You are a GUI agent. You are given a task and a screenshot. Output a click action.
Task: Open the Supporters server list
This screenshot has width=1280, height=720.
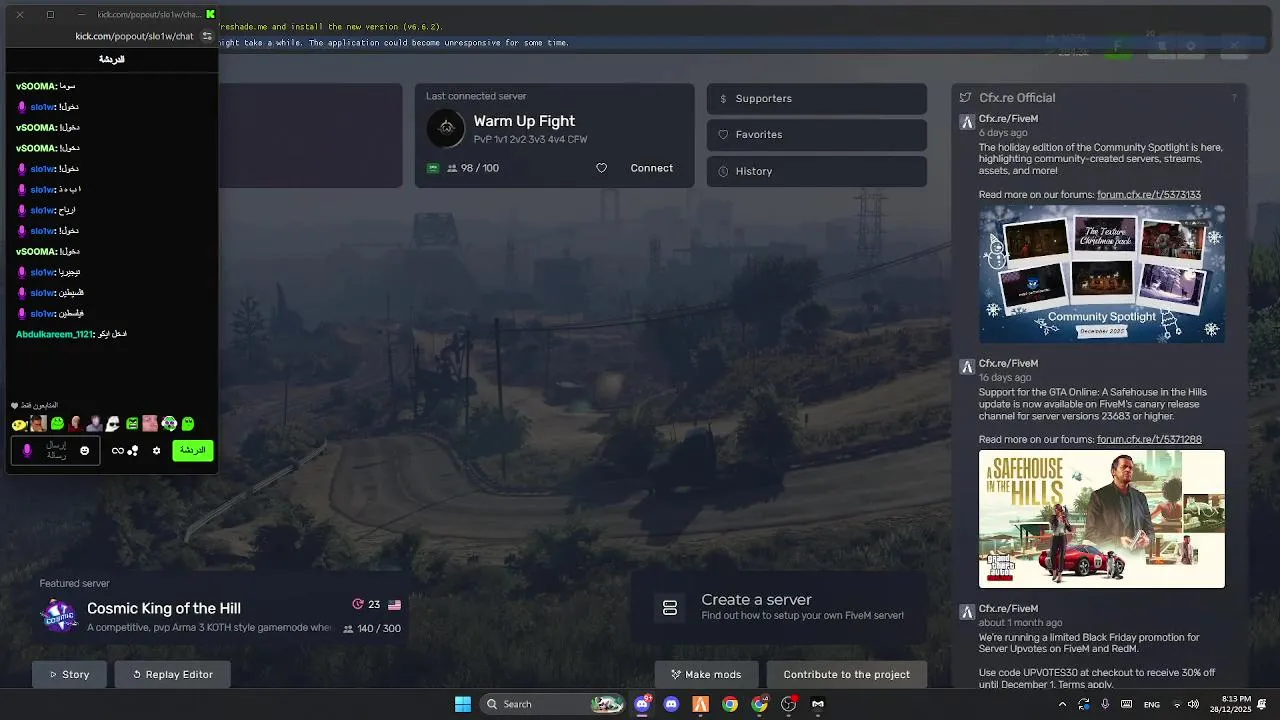tap(817, 99)
